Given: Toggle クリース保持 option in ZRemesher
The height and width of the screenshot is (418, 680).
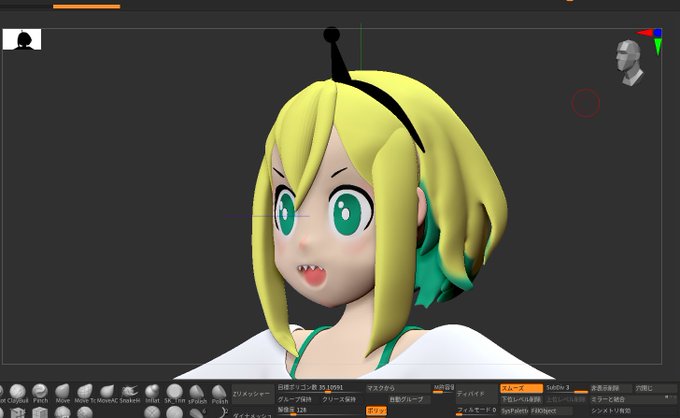Looking at the screenshot, I should pyautogui.click(x=340, y=399).
